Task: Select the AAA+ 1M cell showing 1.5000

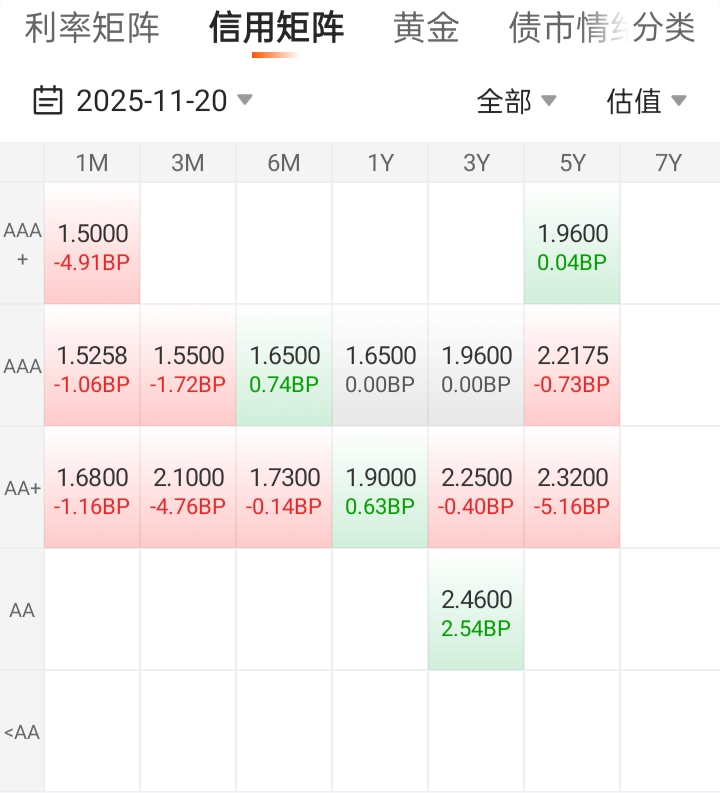Action: [x=92, y=246]
